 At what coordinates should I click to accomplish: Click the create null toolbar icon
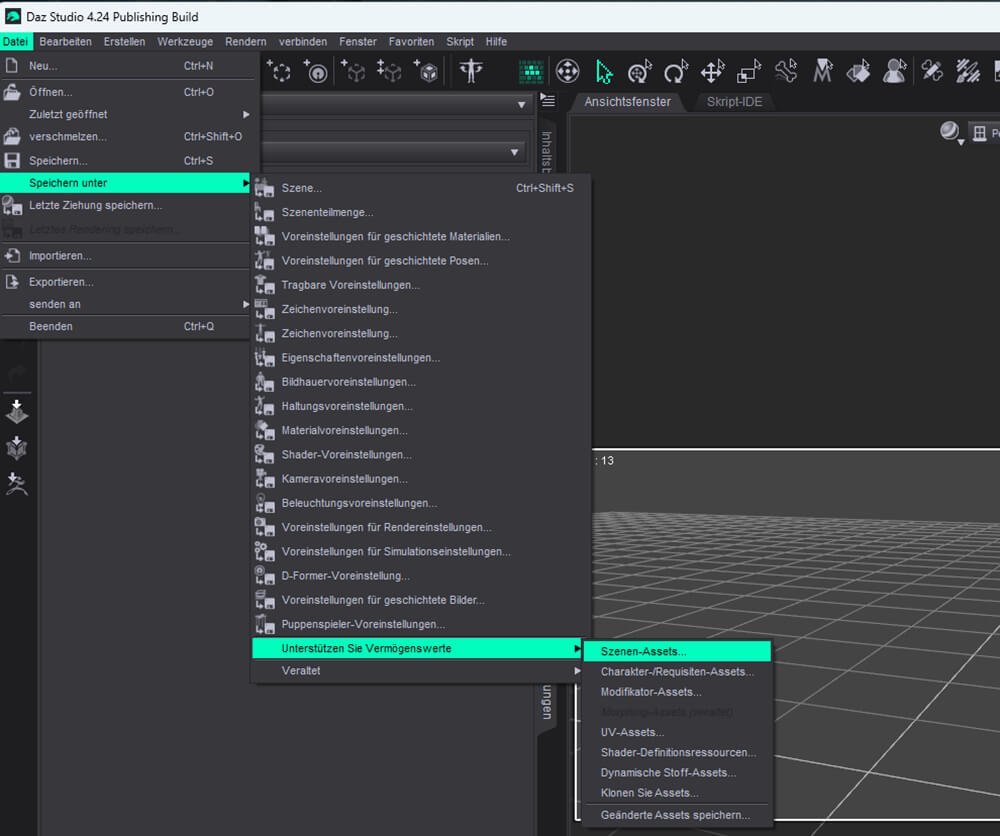pyautogui.click(x=279, y=71)
